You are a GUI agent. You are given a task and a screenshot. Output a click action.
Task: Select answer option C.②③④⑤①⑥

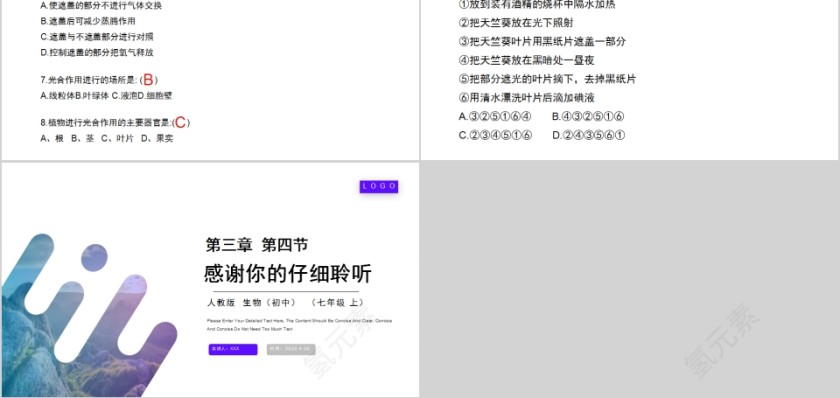tap(496, 136)
